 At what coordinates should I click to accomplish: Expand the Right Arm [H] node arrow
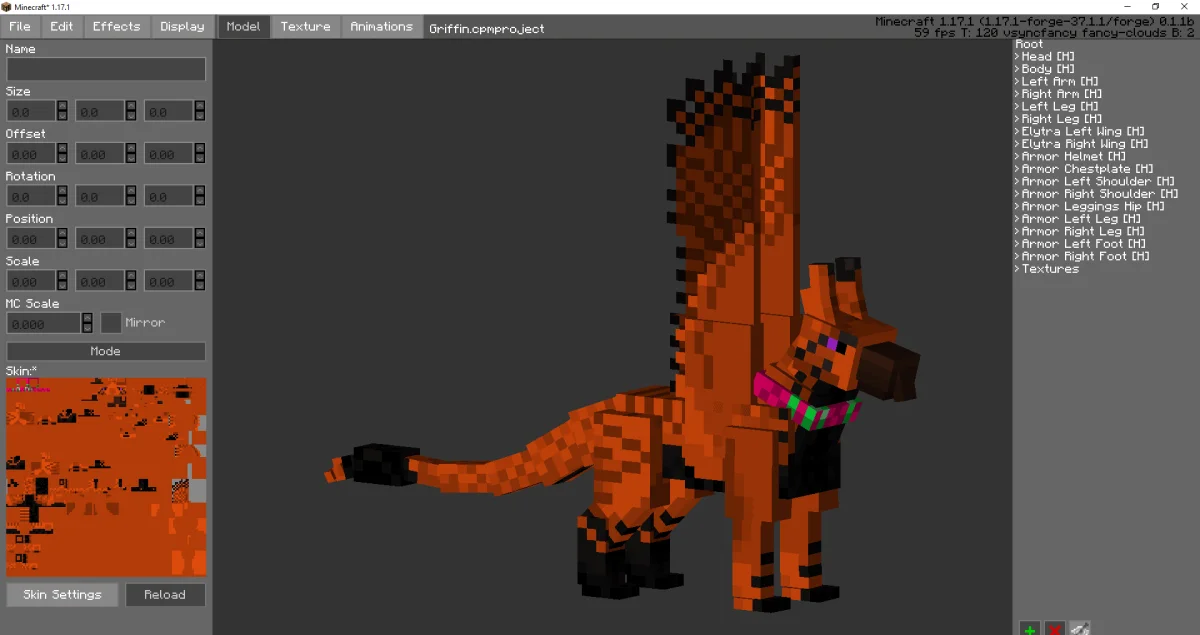[x=1017, y=94]
